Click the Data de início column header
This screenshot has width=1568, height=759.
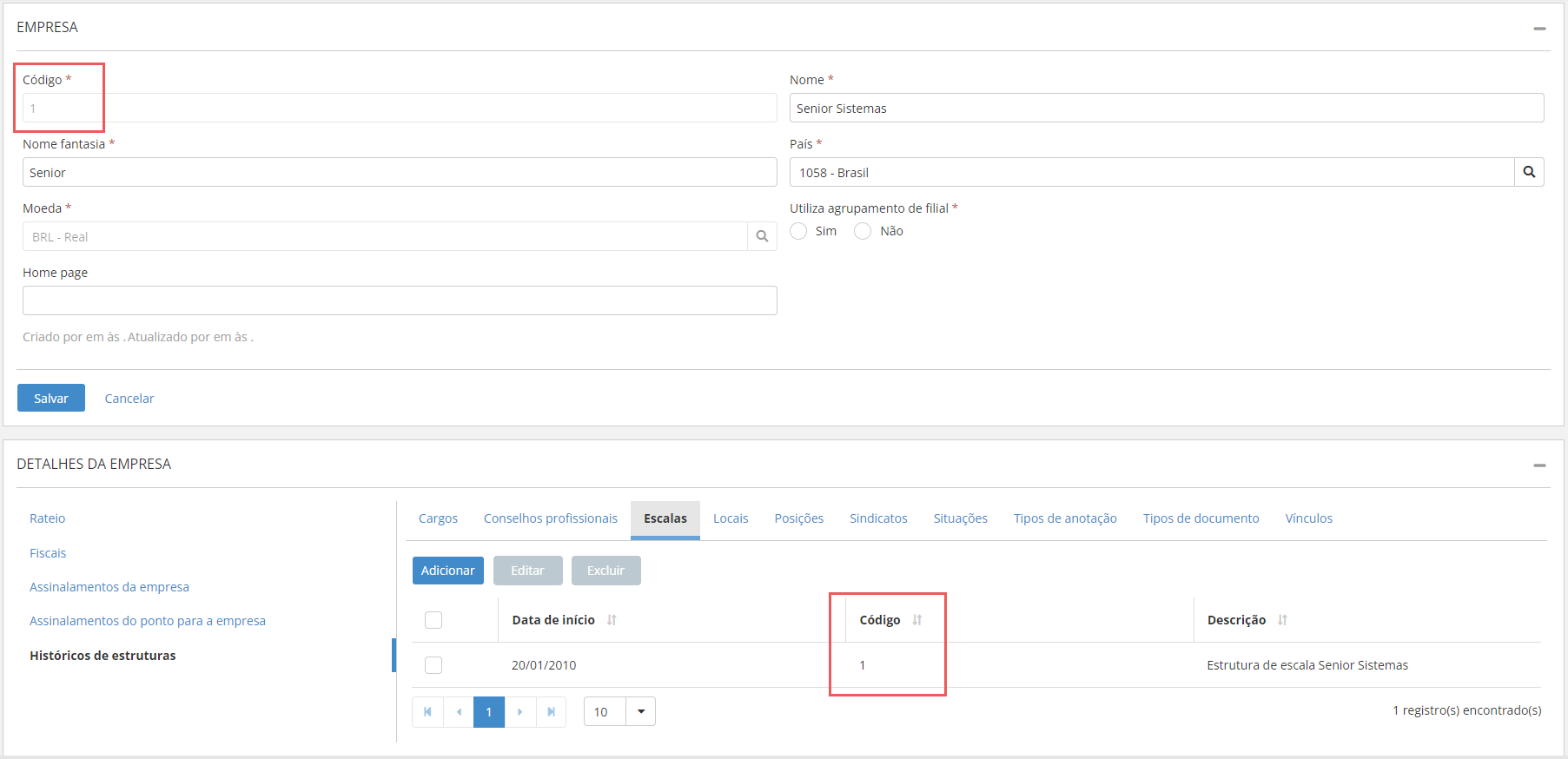tap(553, 620)
